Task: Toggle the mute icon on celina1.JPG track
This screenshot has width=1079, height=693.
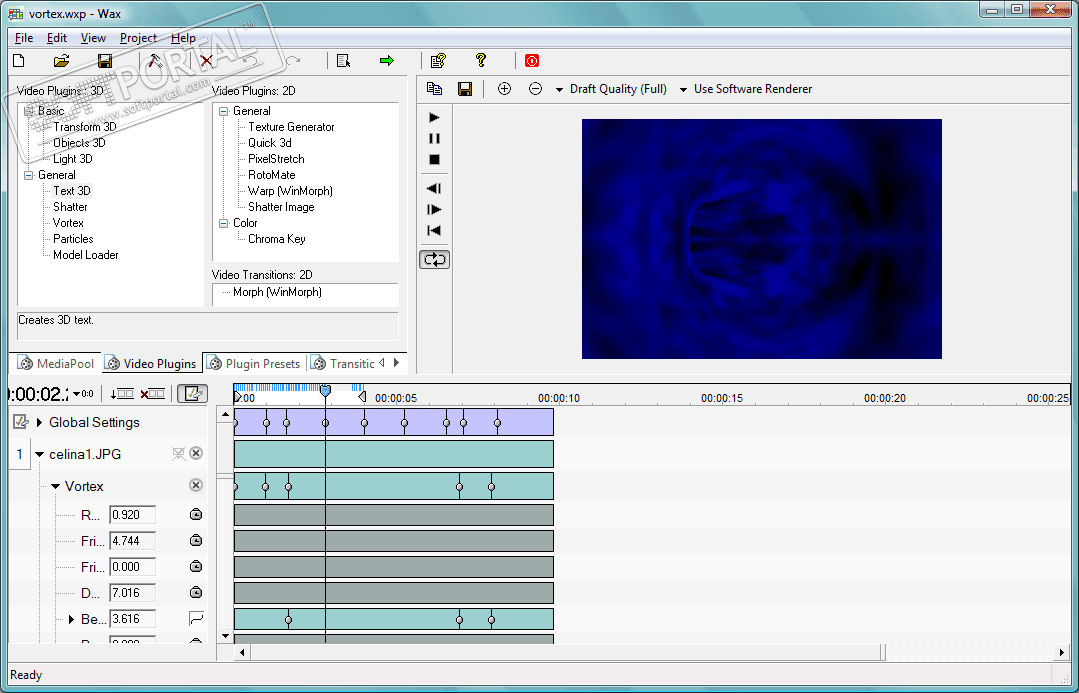Action: (x=178, y=454)
